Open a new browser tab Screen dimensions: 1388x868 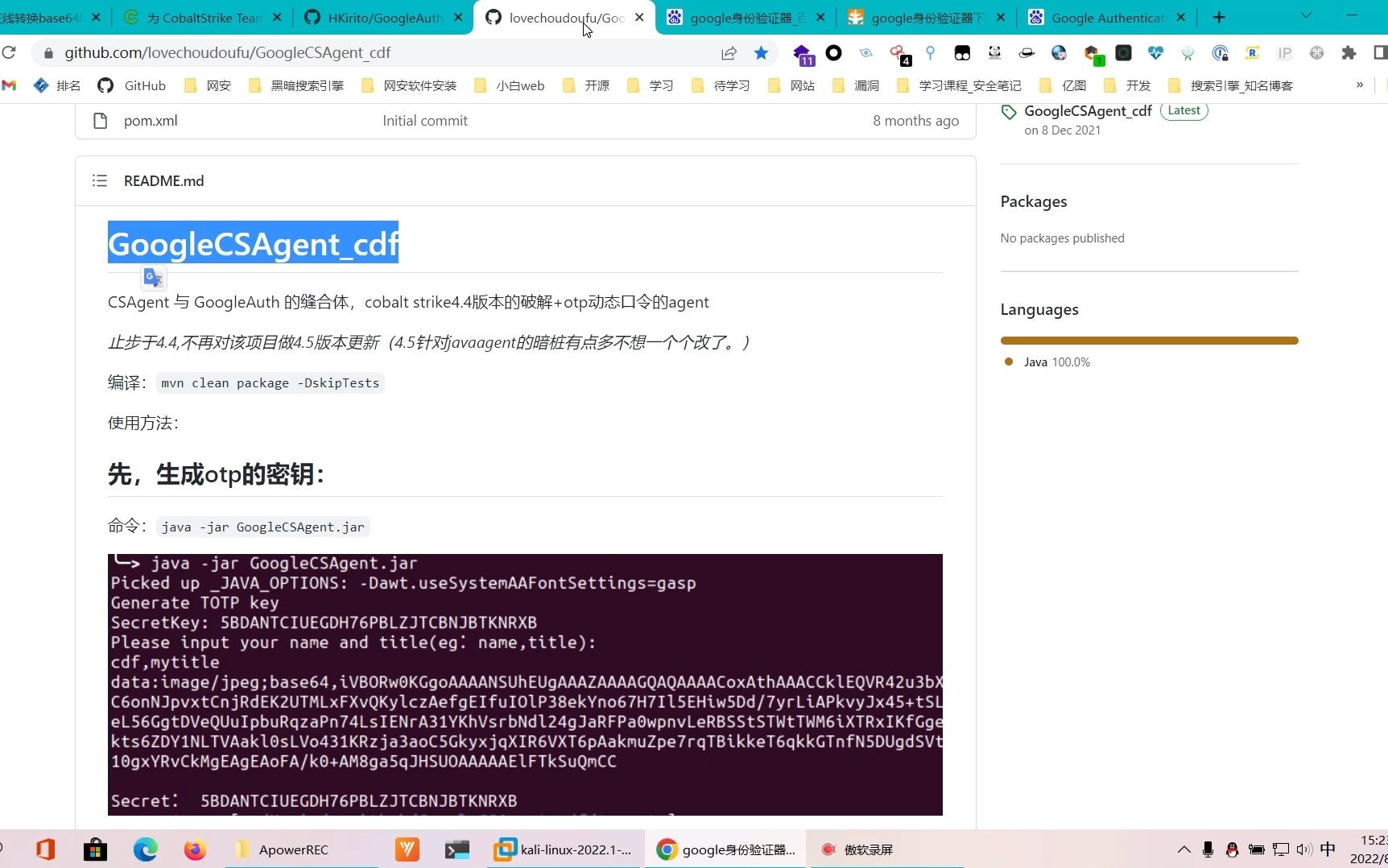1219,17
